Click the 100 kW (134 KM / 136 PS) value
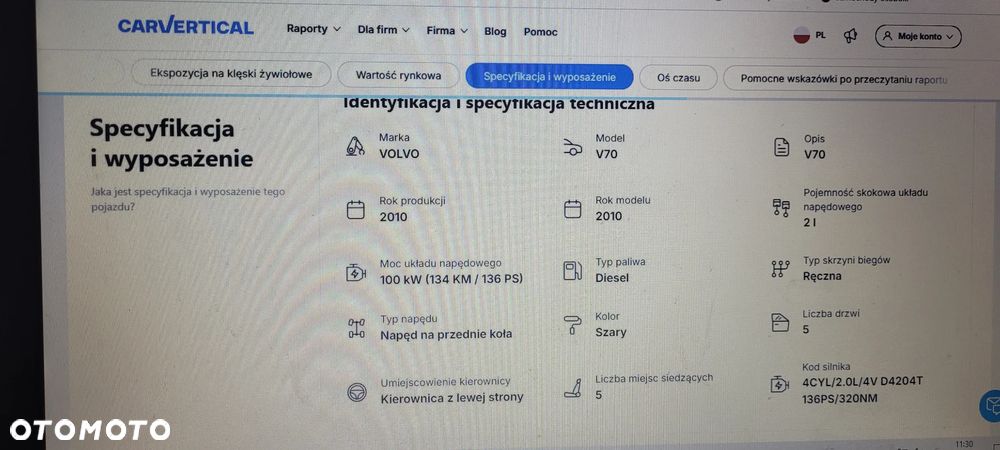 point(452,279)
